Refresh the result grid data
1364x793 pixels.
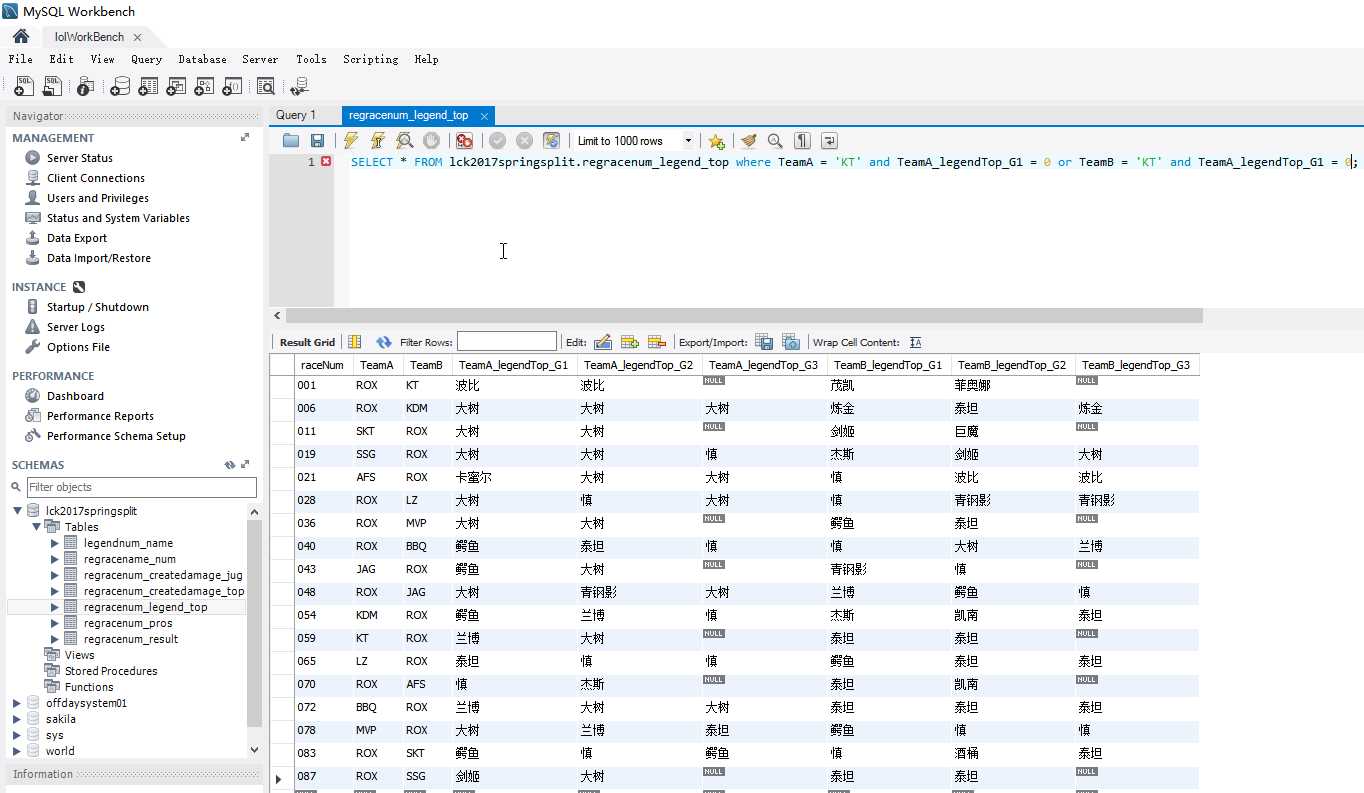tap(384, 342)
